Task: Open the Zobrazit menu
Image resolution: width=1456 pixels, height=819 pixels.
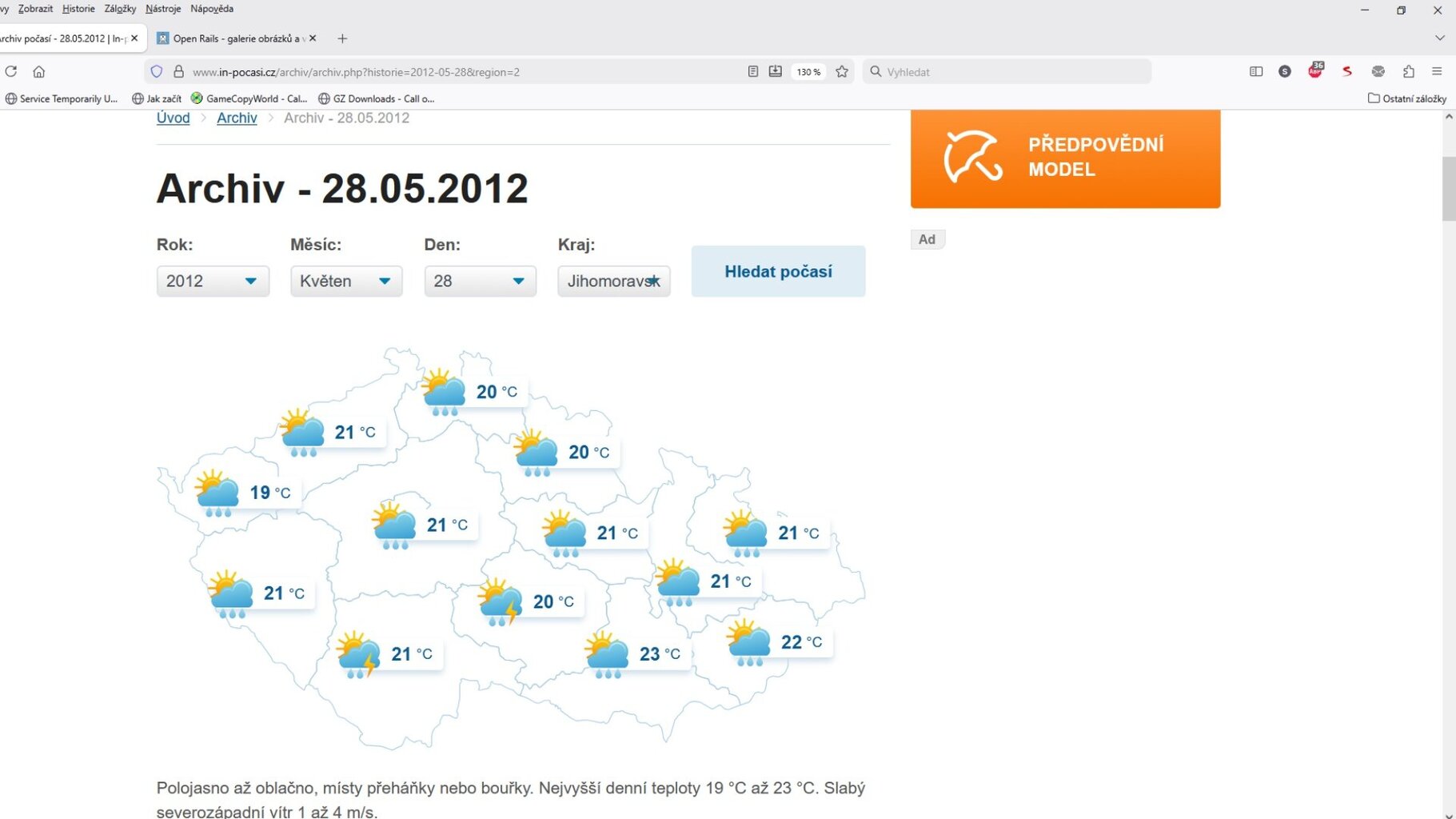Action: (35, 9)
